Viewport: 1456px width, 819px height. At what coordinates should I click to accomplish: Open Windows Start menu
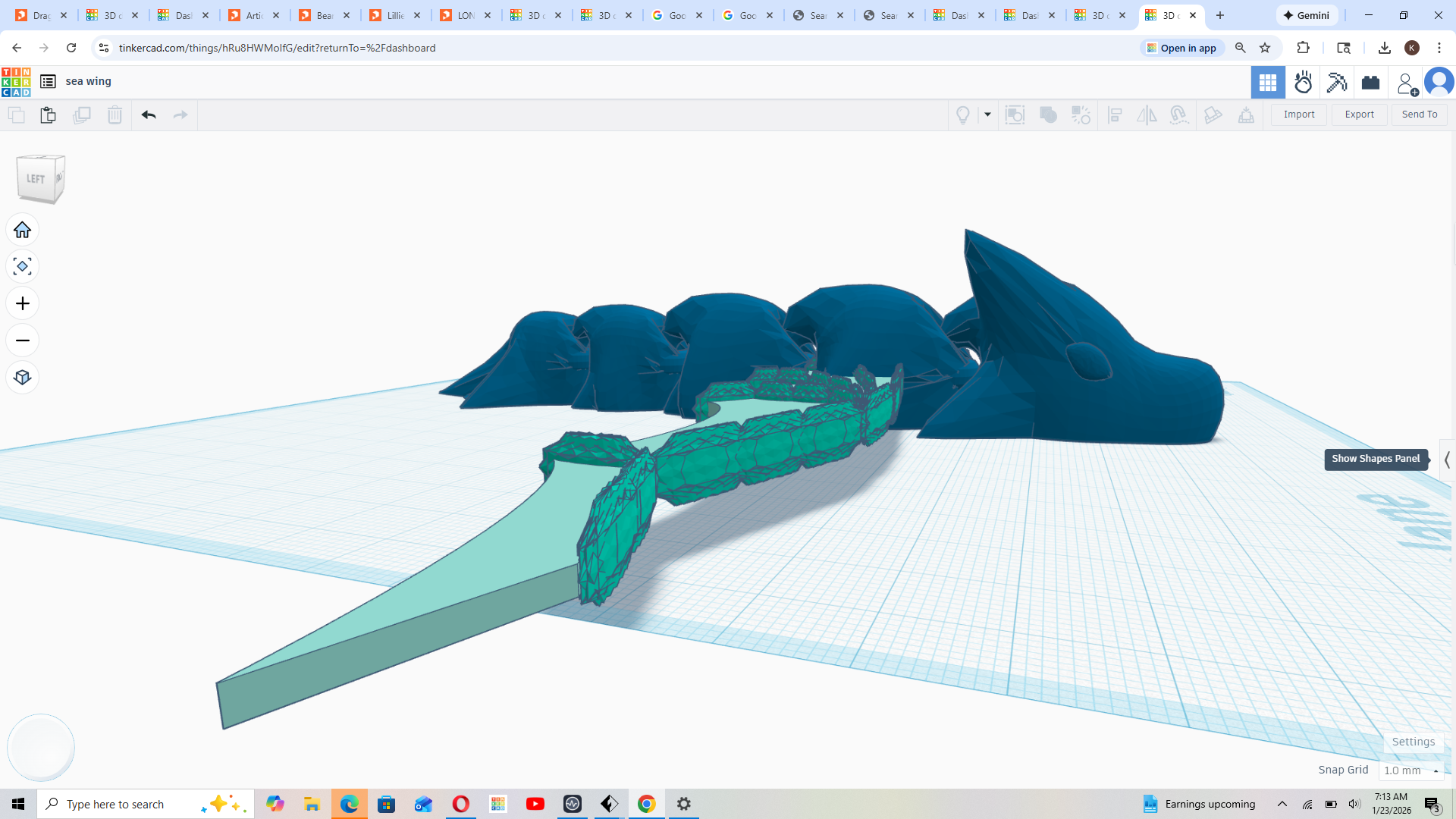point(18,804)
